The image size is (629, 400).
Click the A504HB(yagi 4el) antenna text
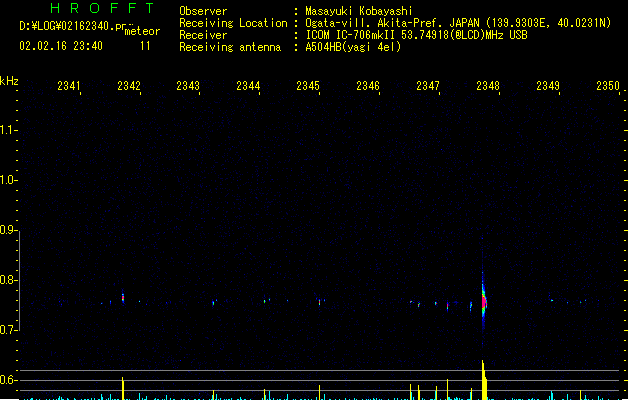353,47
